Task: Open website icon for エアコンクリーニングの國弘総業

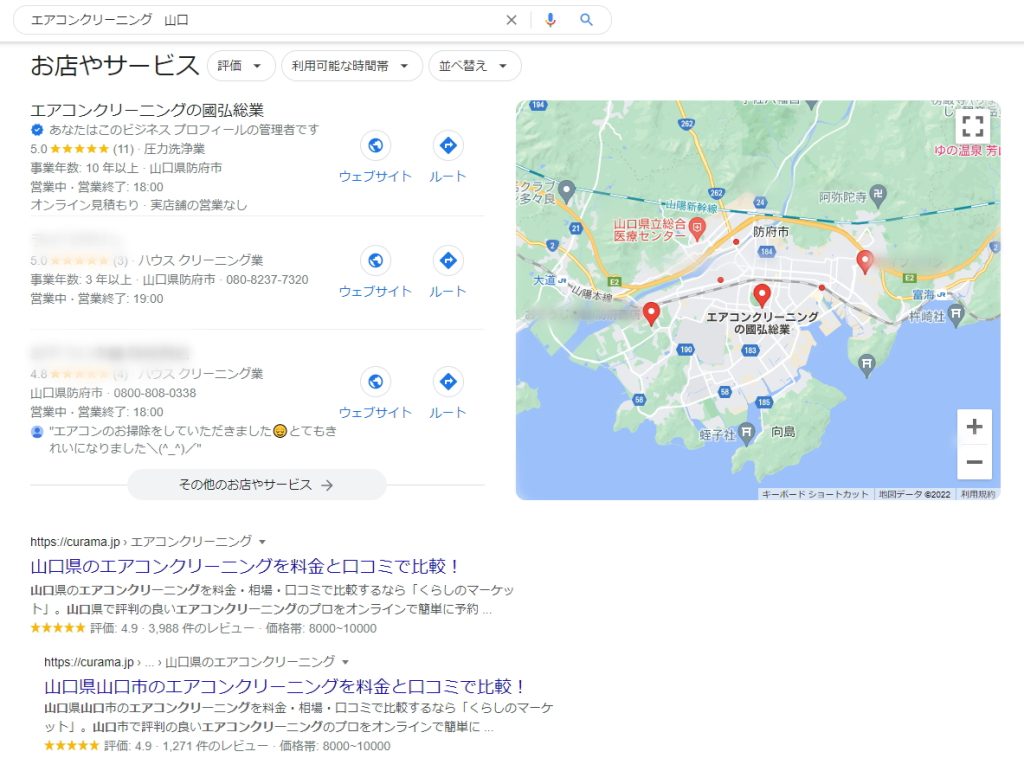Action: pyautogui.click(x=376, y=145)
